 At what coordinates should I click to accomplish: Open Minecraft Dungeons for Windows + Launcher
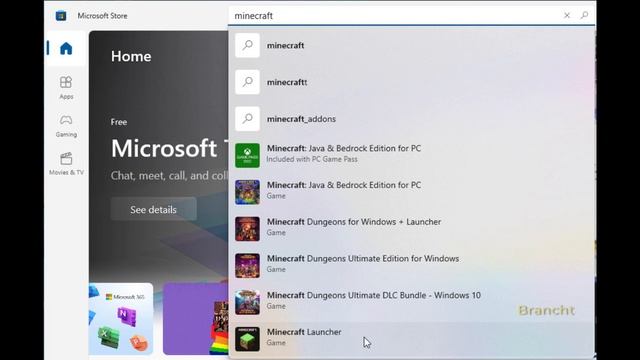411,229
